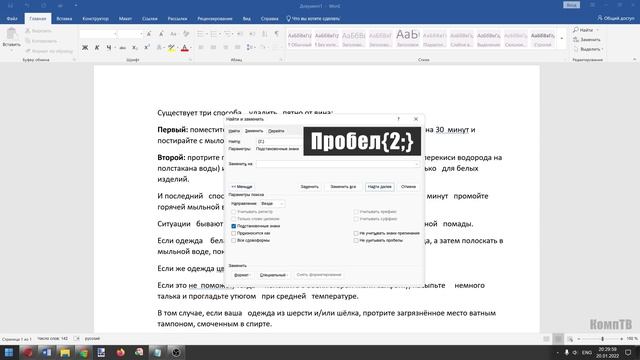The height and width of the screenshot is (360, 640).
Task: Click the numbered list icon
Action: [x=213, y=34]
